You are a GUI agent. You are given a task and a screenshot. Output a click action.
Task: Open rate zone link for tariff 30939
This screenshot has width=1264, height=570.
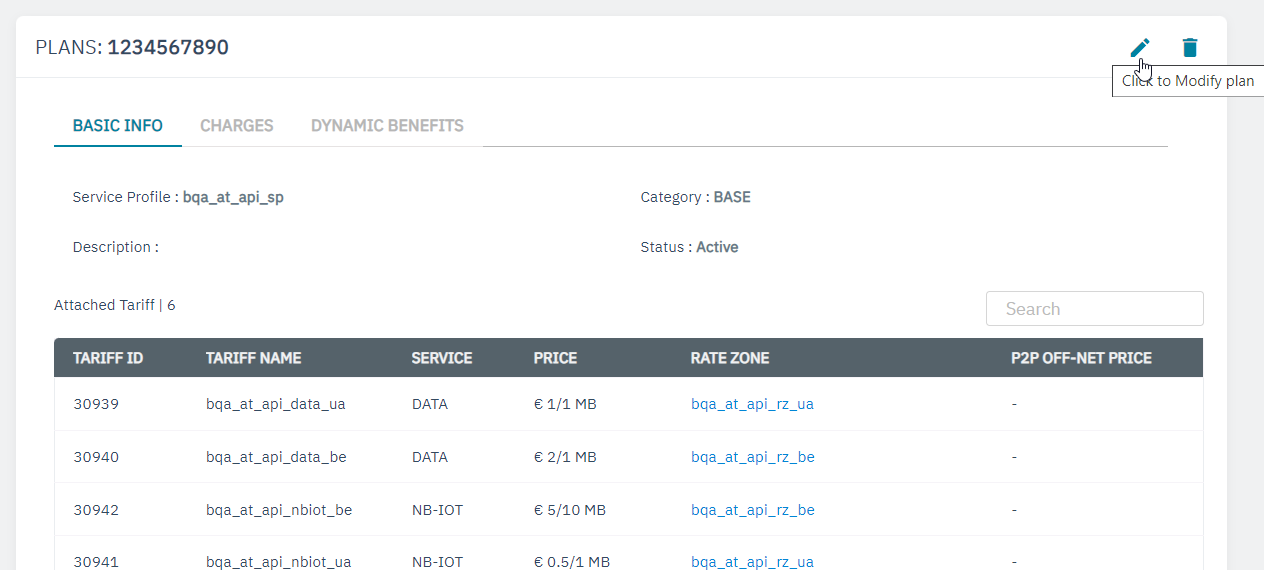(752, 404)
